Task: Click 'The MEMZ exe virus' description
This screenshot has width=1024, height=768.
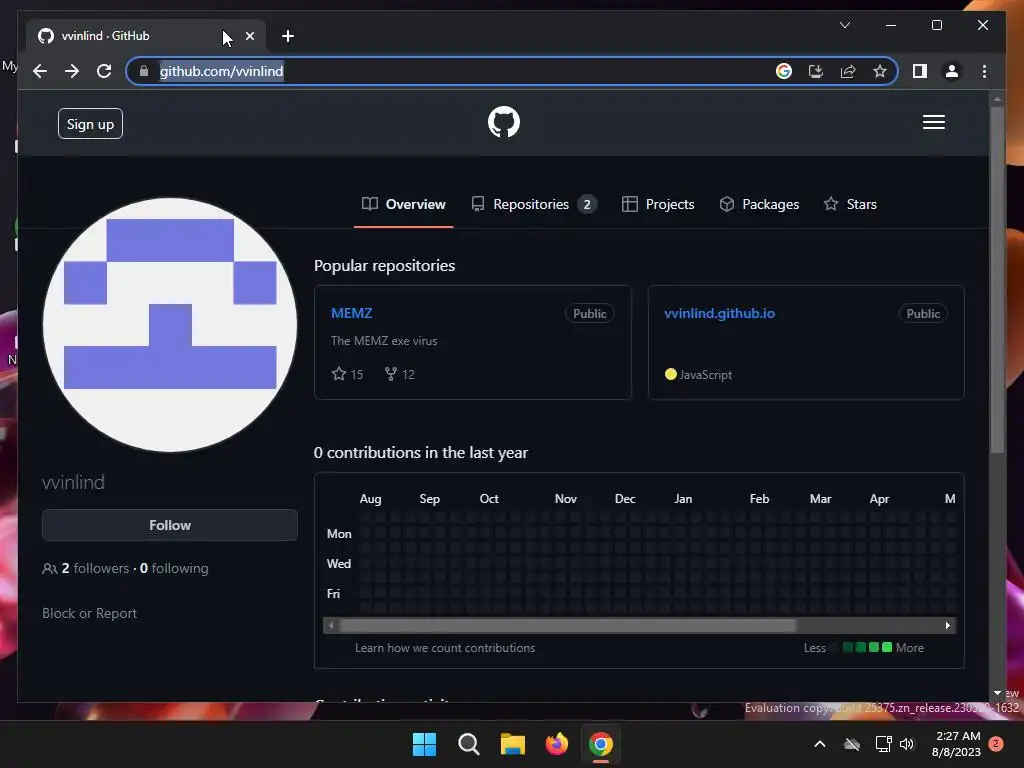Action: click(384, 341)
